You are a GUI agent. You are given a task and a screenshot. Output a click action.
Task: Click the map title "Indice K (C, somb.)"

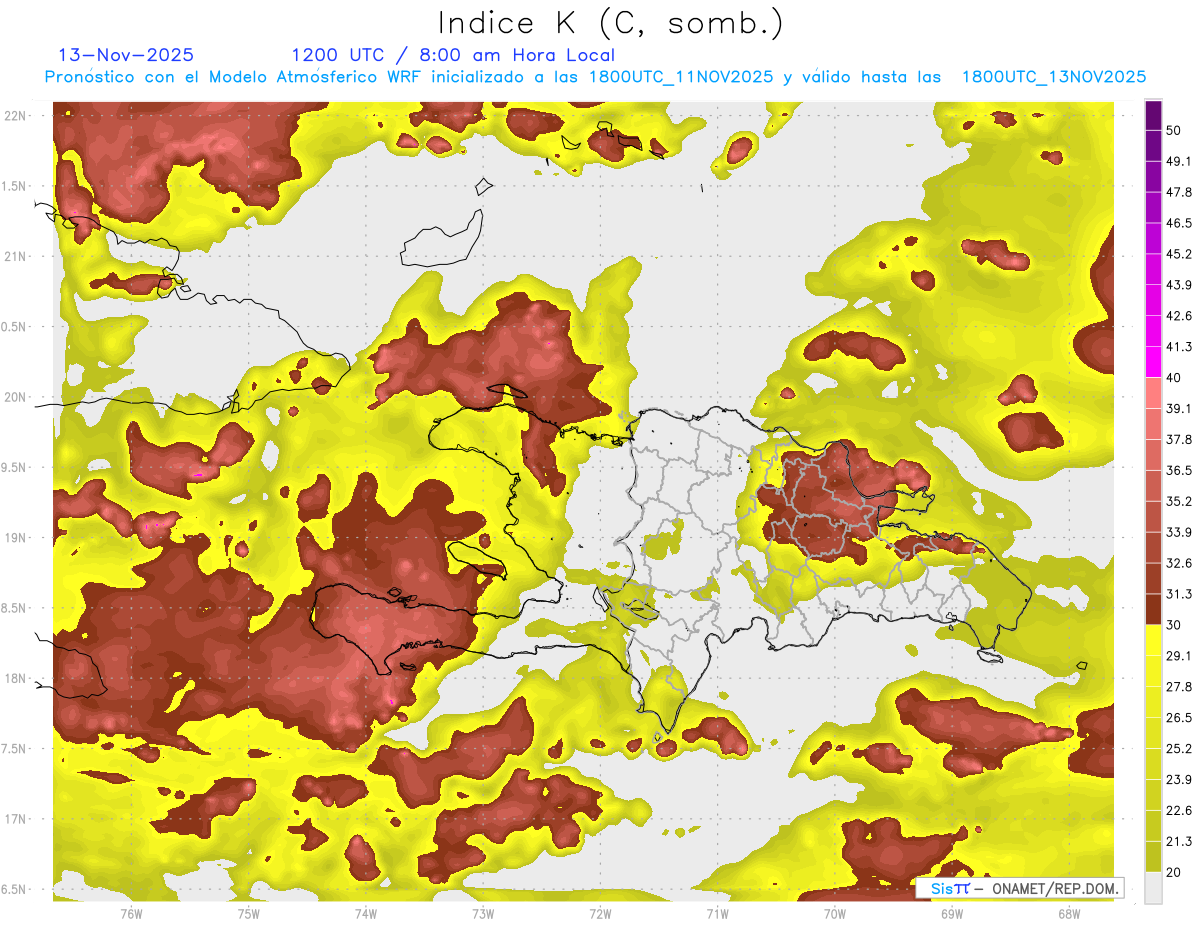tap(610, 22)
